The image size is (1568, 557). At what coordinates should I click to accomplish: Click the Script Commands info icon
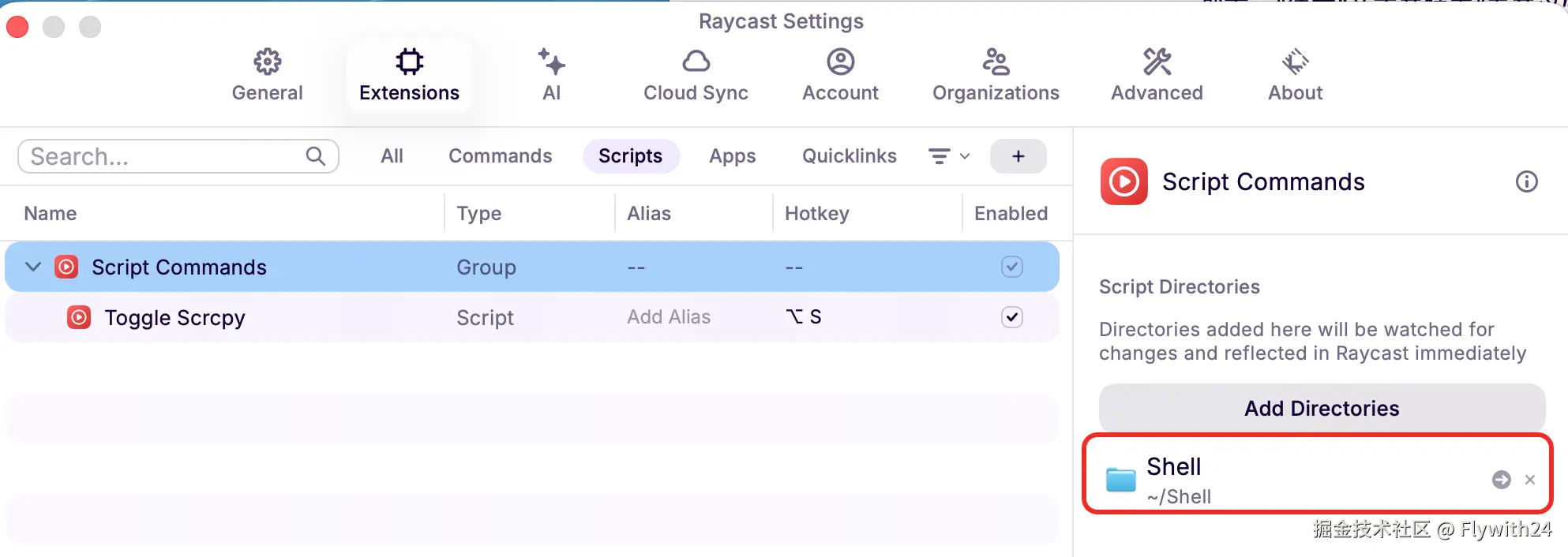[1526, 182]
